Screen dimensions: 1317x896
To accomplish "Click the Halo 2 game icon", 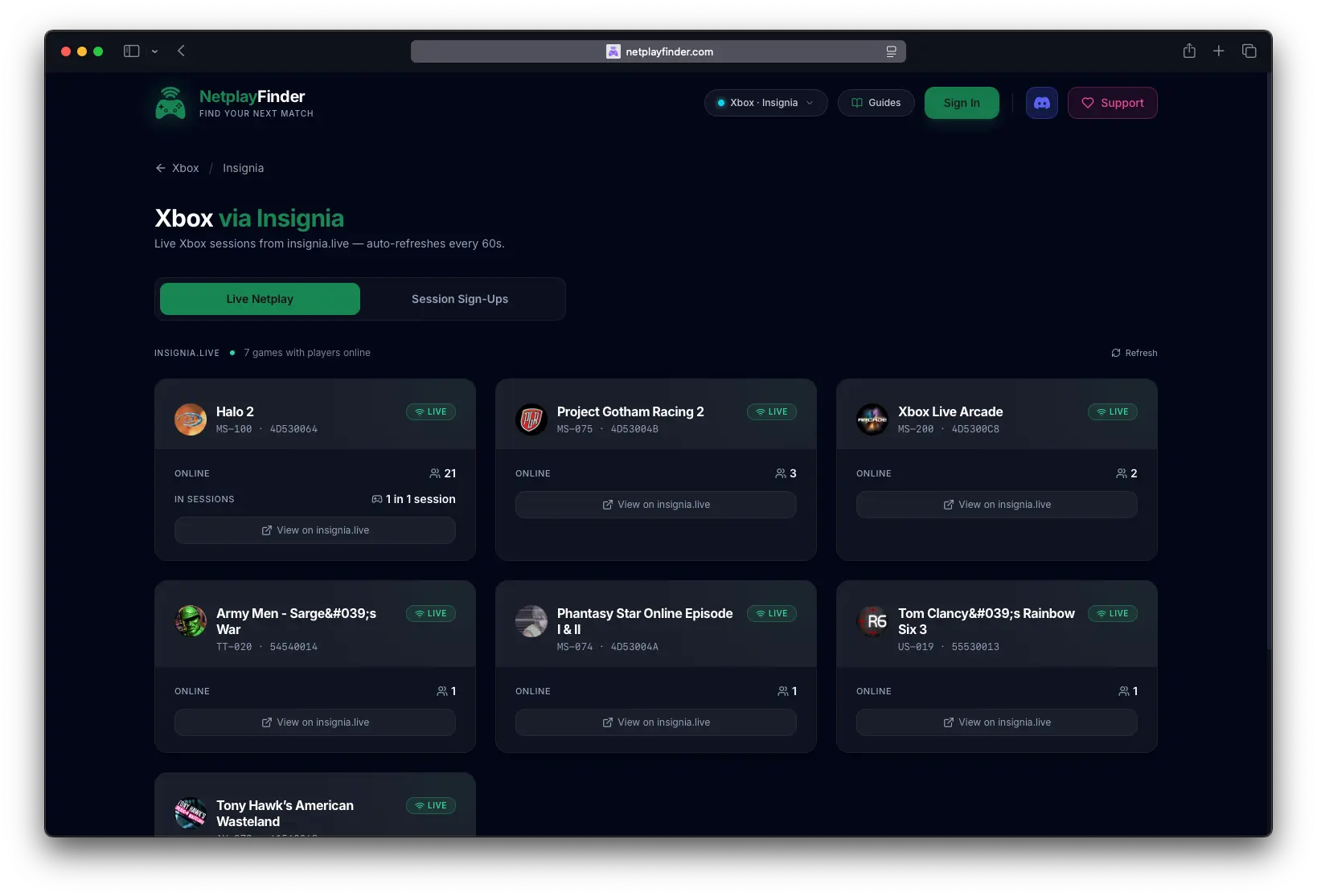I will coord(191,419).
